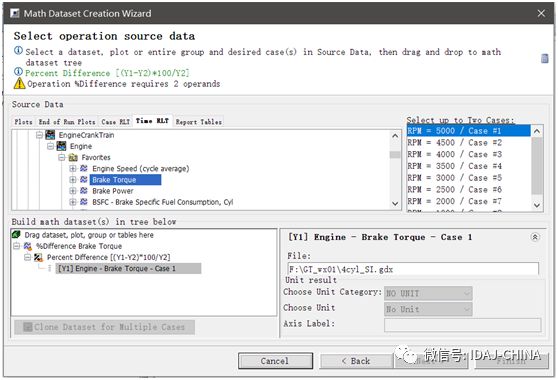This screenshot has width=558, height=380.
Task: Select the Favorites folder label
Action: (96, 157)
